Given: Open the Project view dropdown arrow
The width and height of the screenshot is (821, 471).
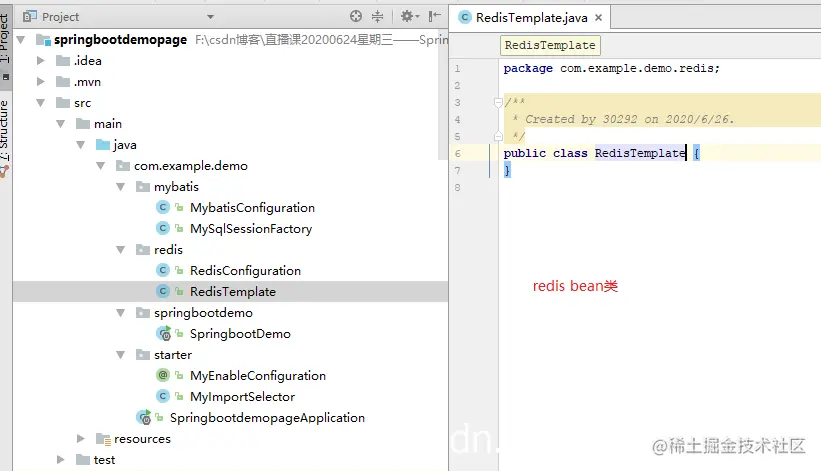Looking at the screenshot, I should click(x=210, y=17).
